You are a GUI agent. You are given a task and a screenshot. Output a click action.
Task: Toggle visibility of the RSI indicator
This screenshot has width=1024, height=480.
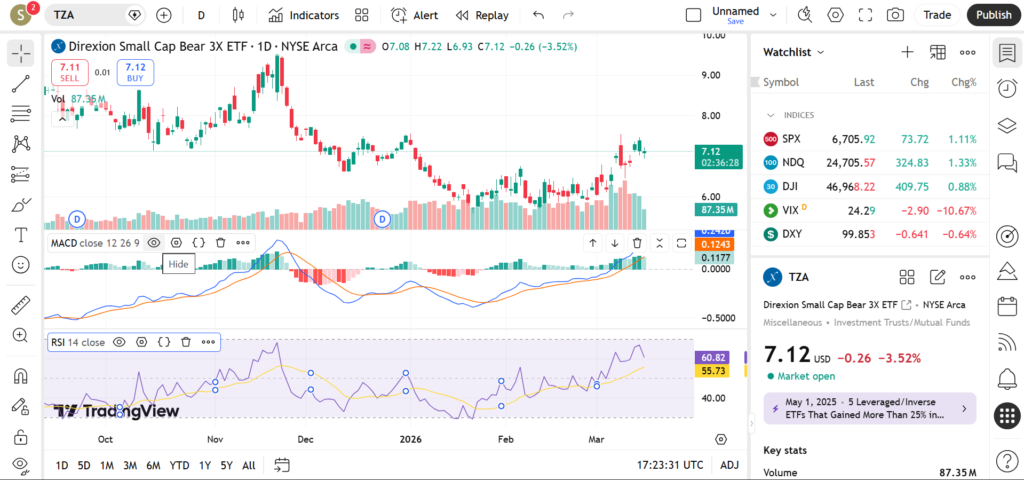click(119, 342)
